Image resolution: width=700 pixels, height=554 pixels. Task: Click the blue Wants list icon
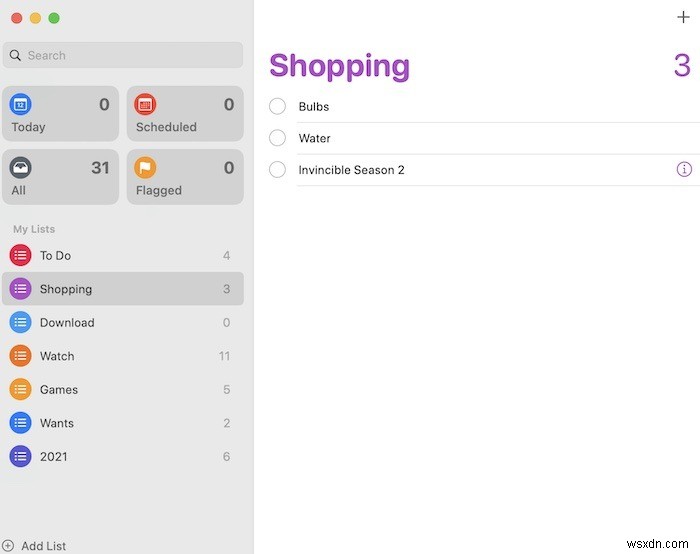click(x=21, y=423)
